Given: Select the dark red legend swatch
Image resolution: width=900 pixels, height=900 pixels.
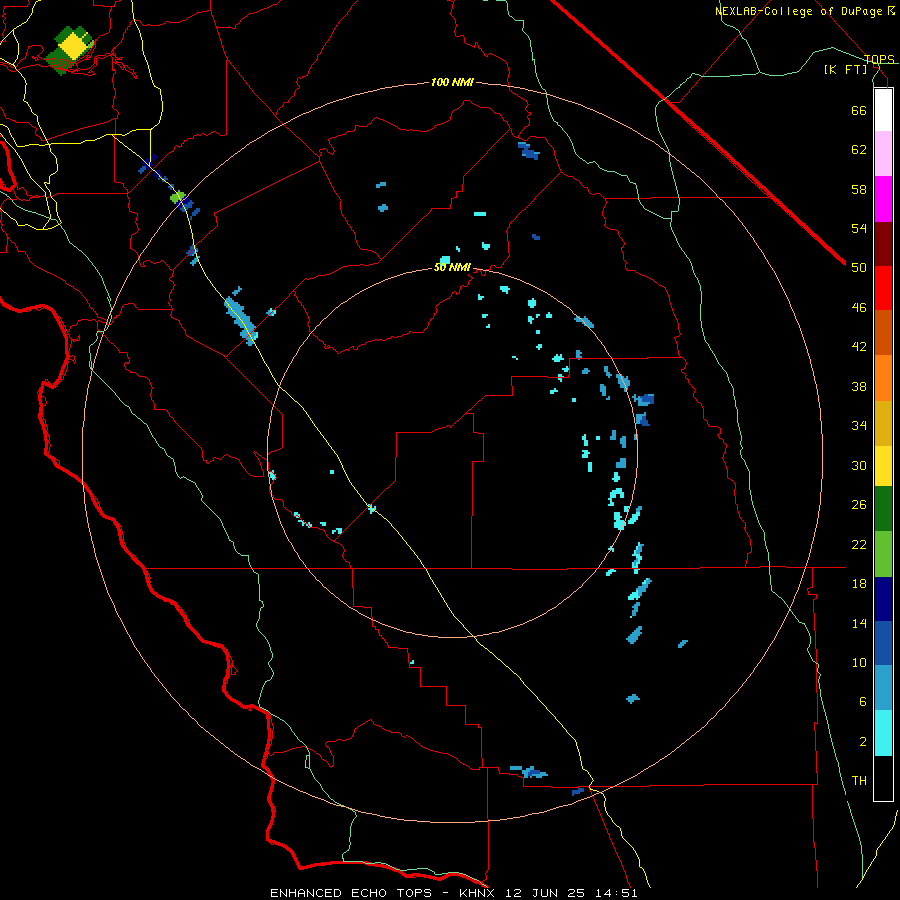Looking at the screenshot, I should click(x=883, y=244).
